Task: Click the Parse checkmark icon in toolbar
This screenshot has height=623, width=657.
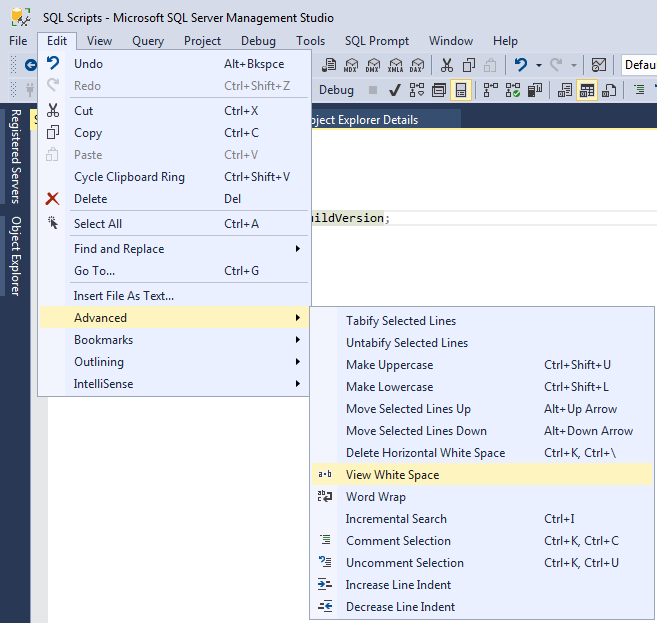Action: [395, 90]
